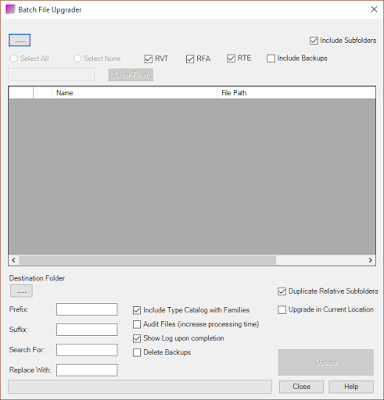This screenshot has width=384, height=400.
Task: Uncheck the RVT file type checkbox
Action: click(148, 59)
